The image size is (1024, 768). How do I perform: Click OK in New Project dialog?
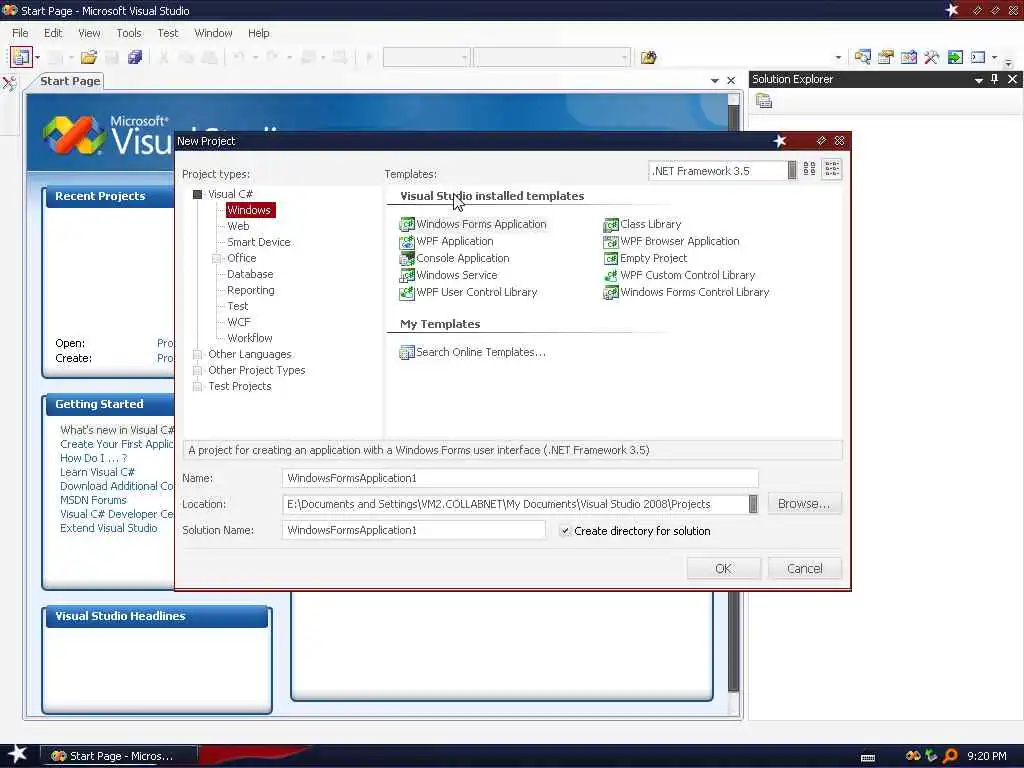pyautogui.click(x=724, y=568)
